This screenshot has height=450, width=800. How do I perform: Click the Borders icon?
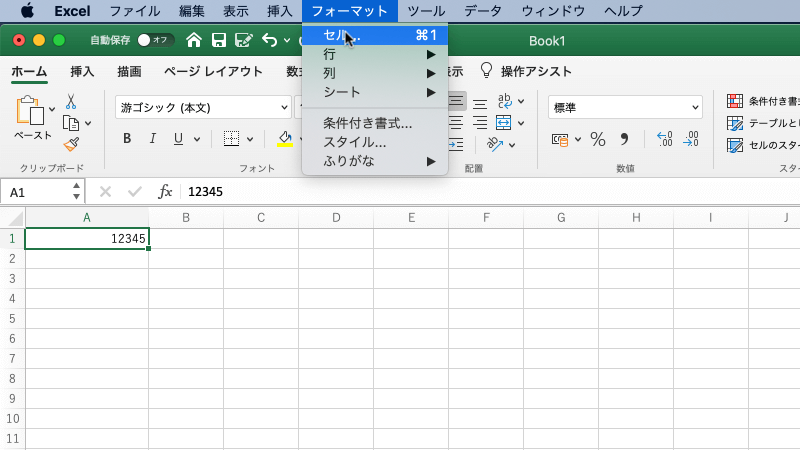[231, 138]
